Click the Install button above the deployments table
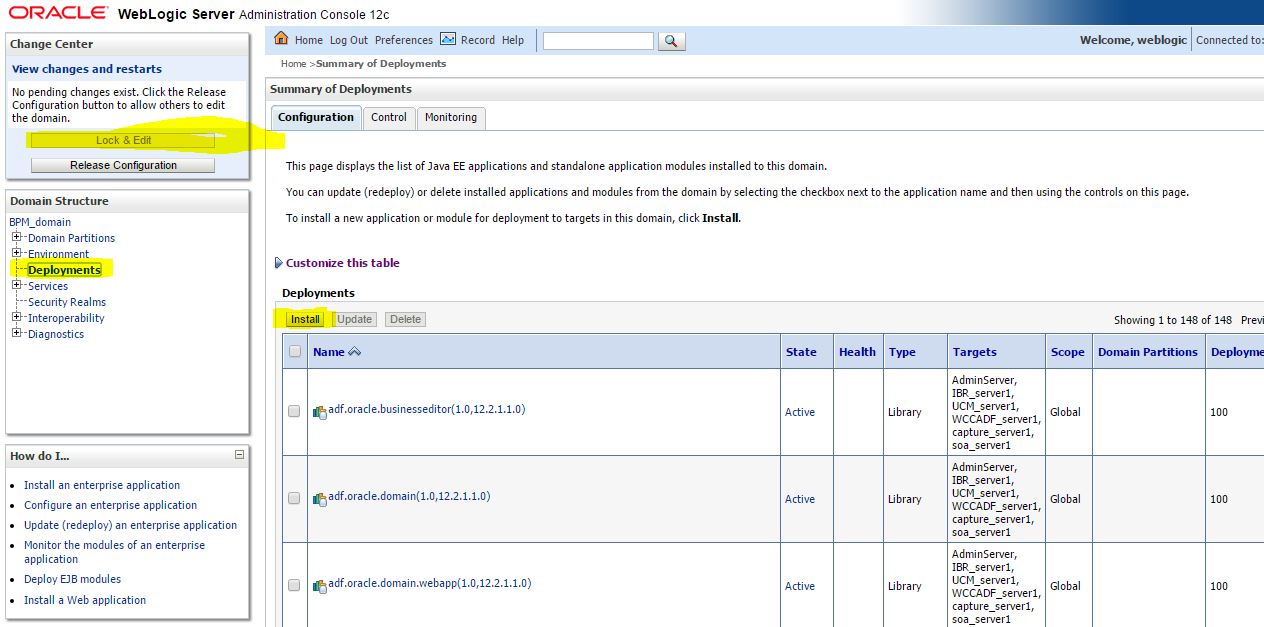This screenshot has width=1264, height=627. point(304,318)
